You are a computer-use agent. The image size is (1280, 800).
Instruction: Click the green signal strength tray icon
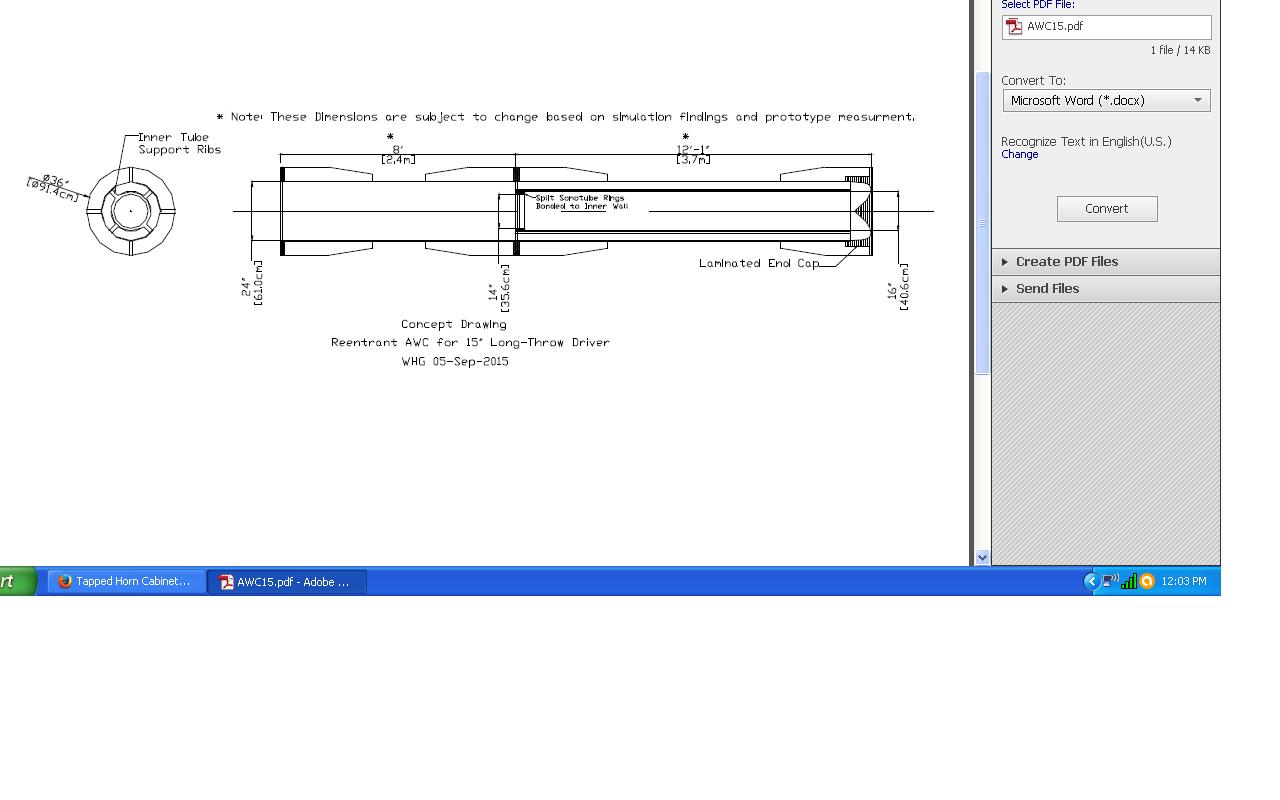pyautogui.click(x=1129, y=581)
